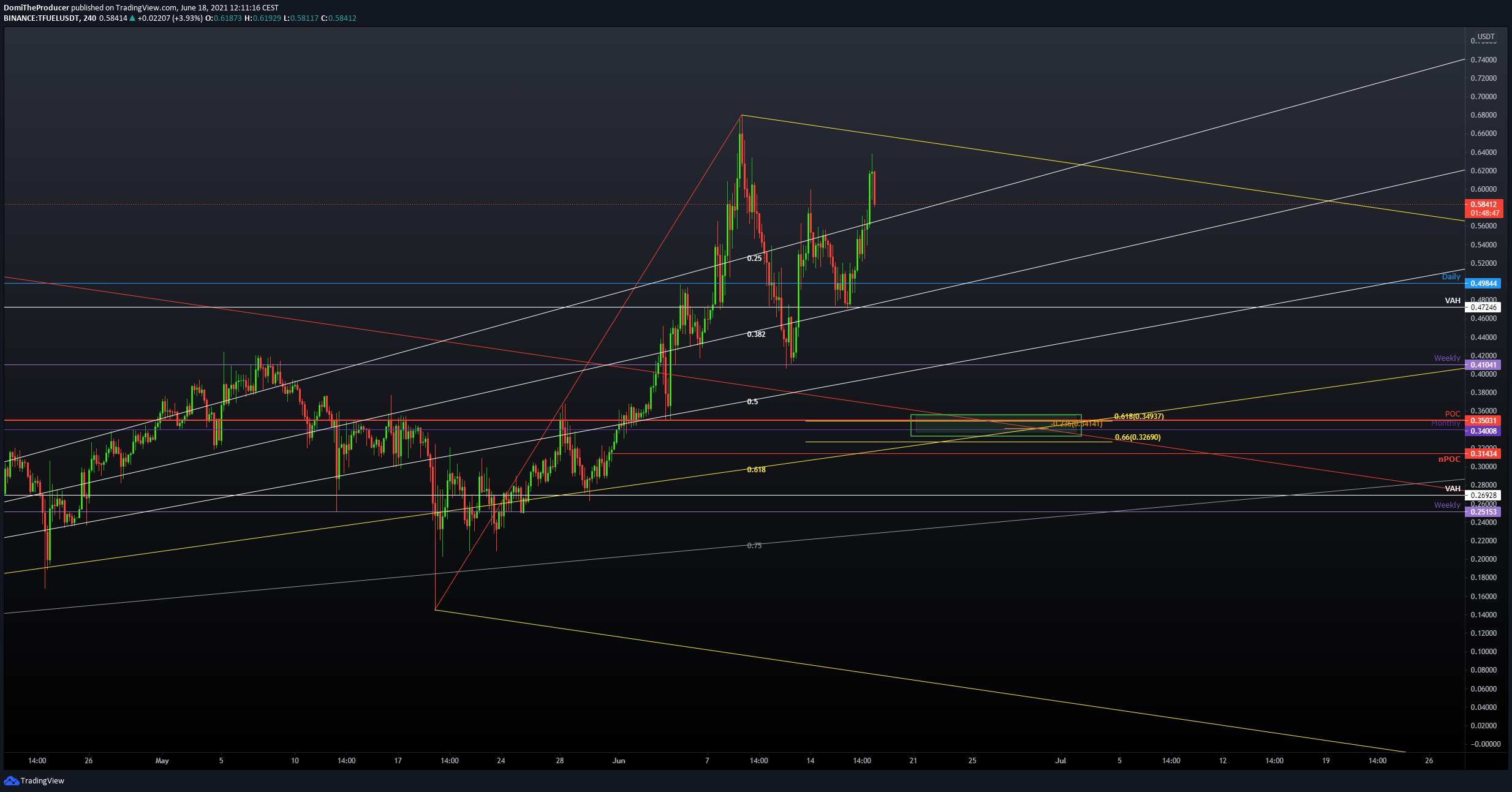
Task: Click the POC text label
Action: [x=1453, y=414]
